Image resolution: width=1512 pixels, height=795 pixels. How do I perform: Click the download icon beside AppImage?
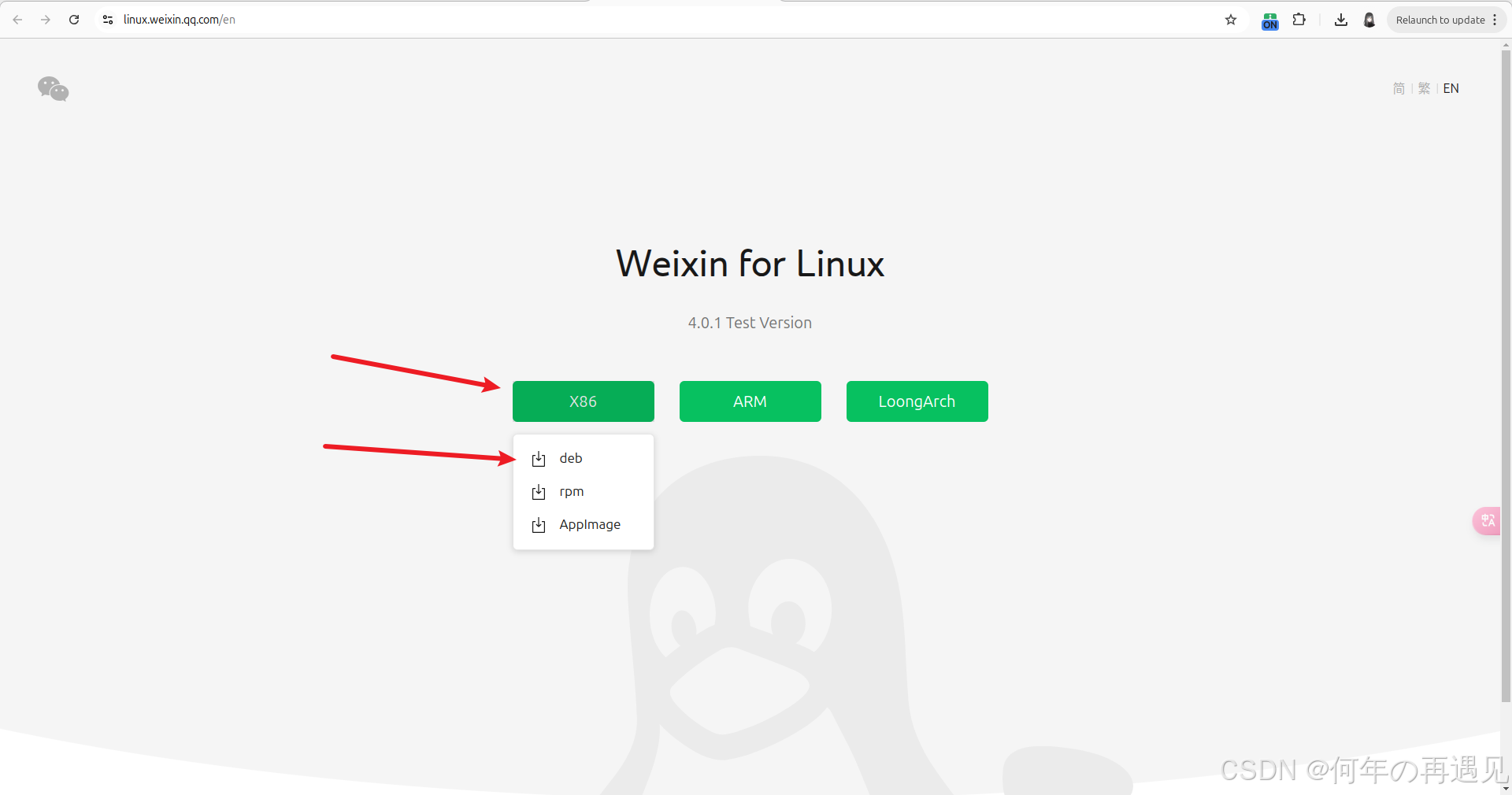point(539,525)
